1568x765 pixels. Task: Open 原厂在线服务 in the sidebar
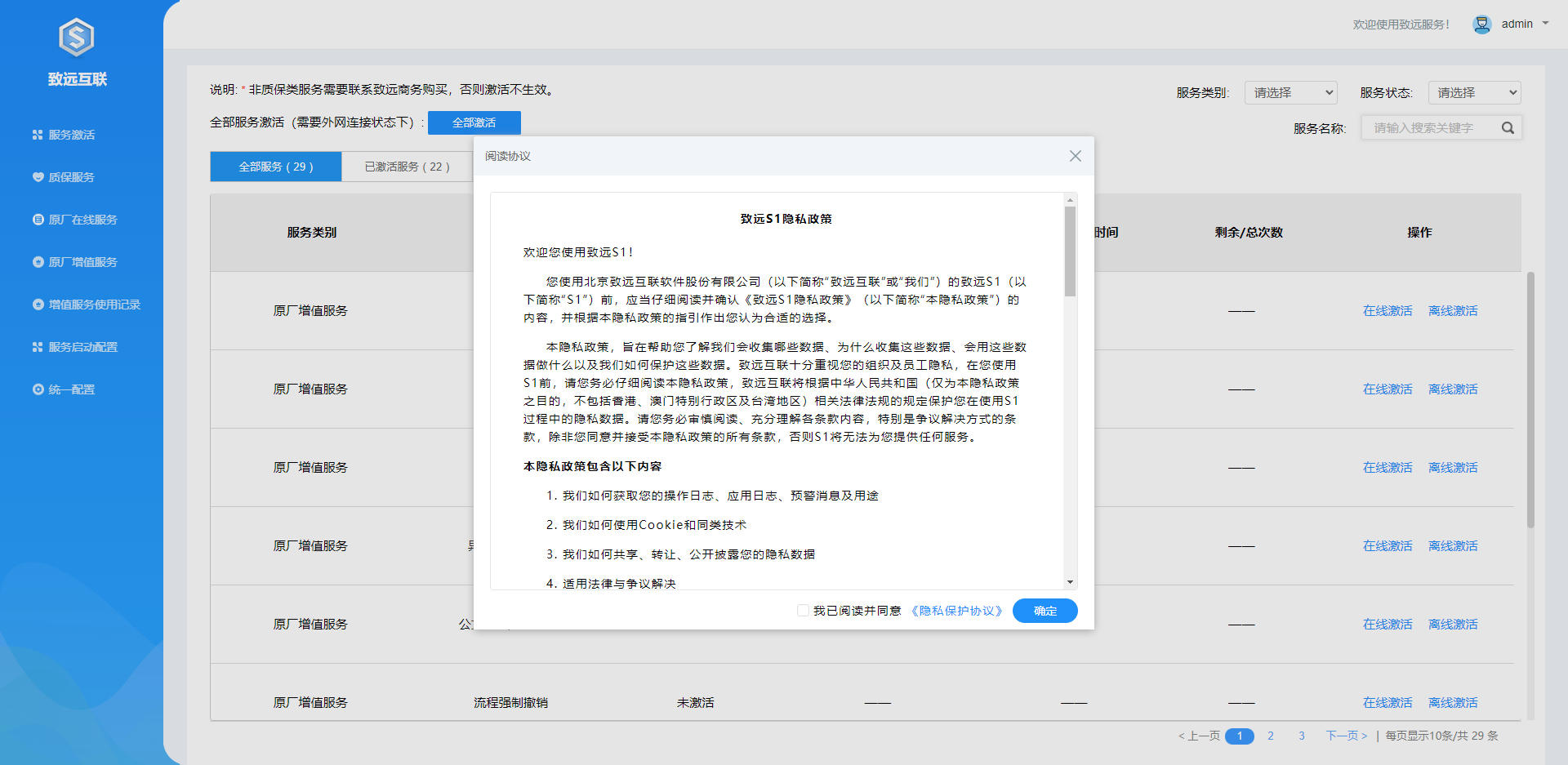[82, 220]
